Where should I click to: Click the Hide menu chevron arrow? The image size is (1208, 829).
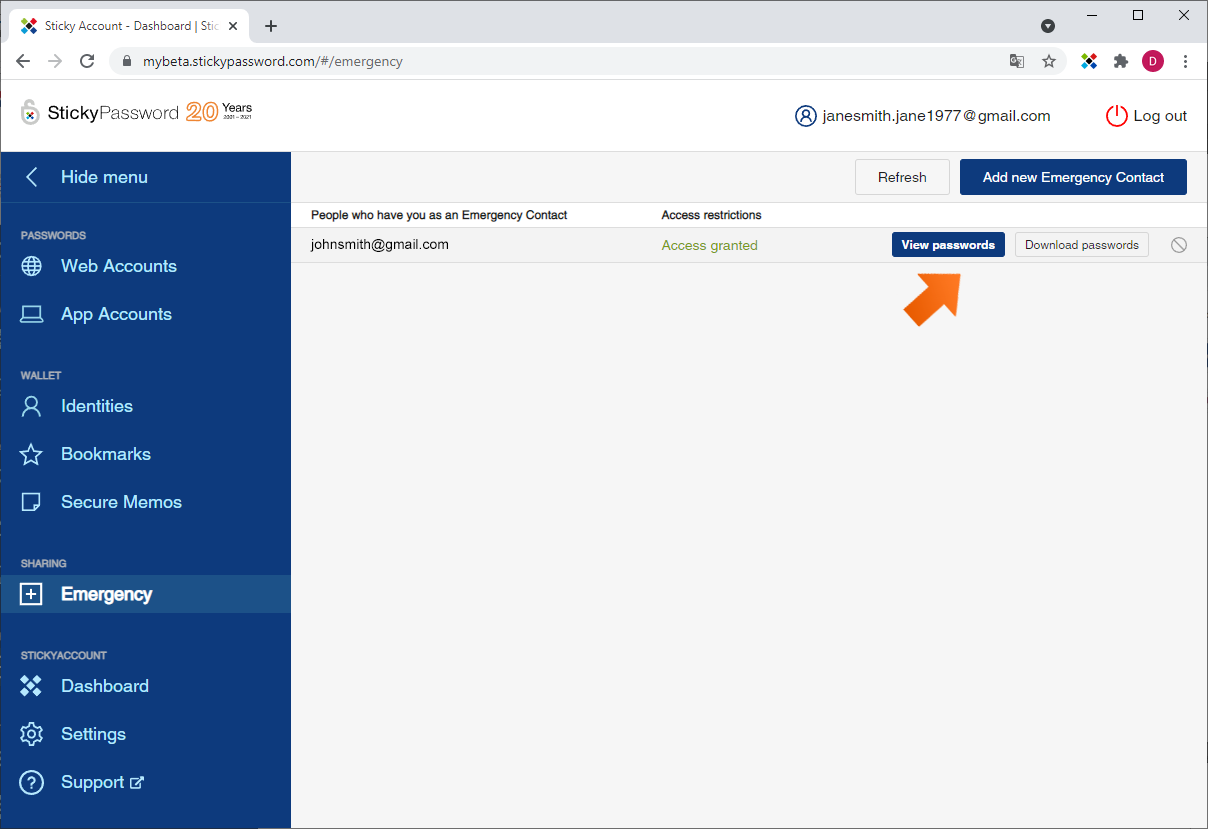click(32, 177)
